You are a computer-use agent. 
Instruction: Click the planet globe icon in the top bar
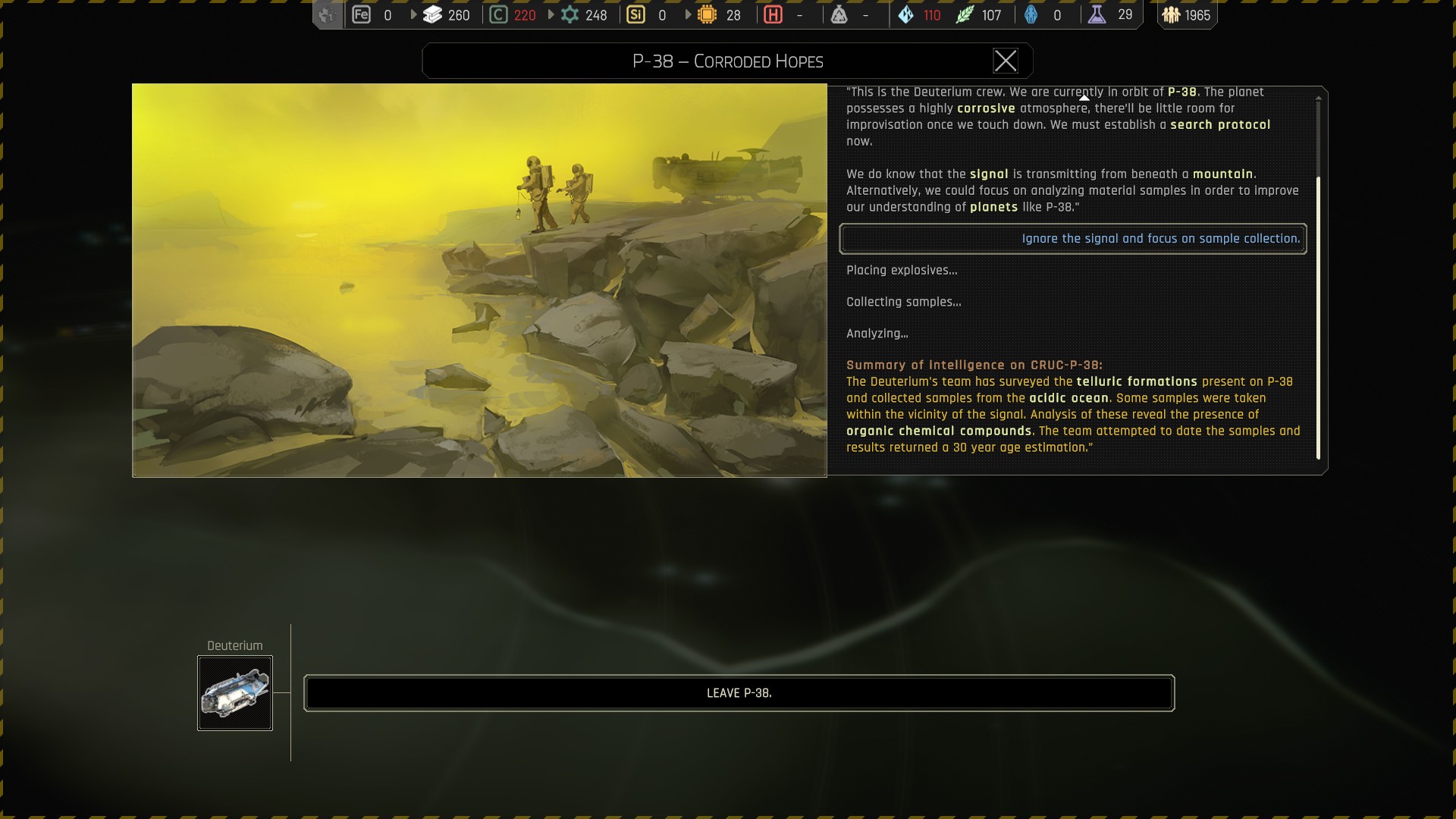[327, 14]
